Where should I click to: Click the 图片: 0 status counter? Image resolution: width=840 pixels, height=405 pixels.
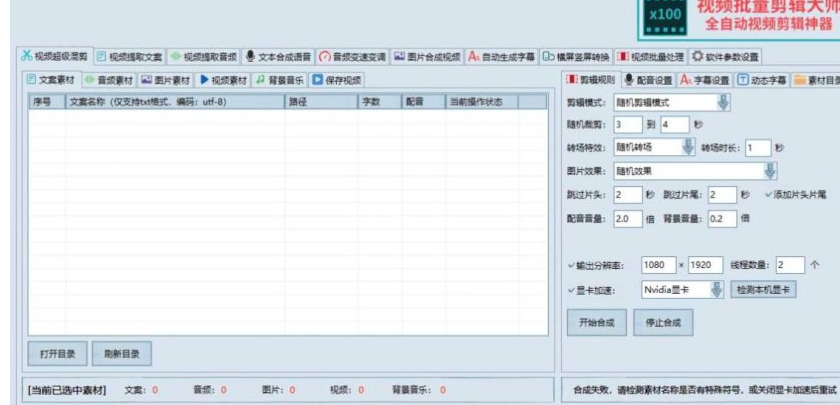(279, 390)
